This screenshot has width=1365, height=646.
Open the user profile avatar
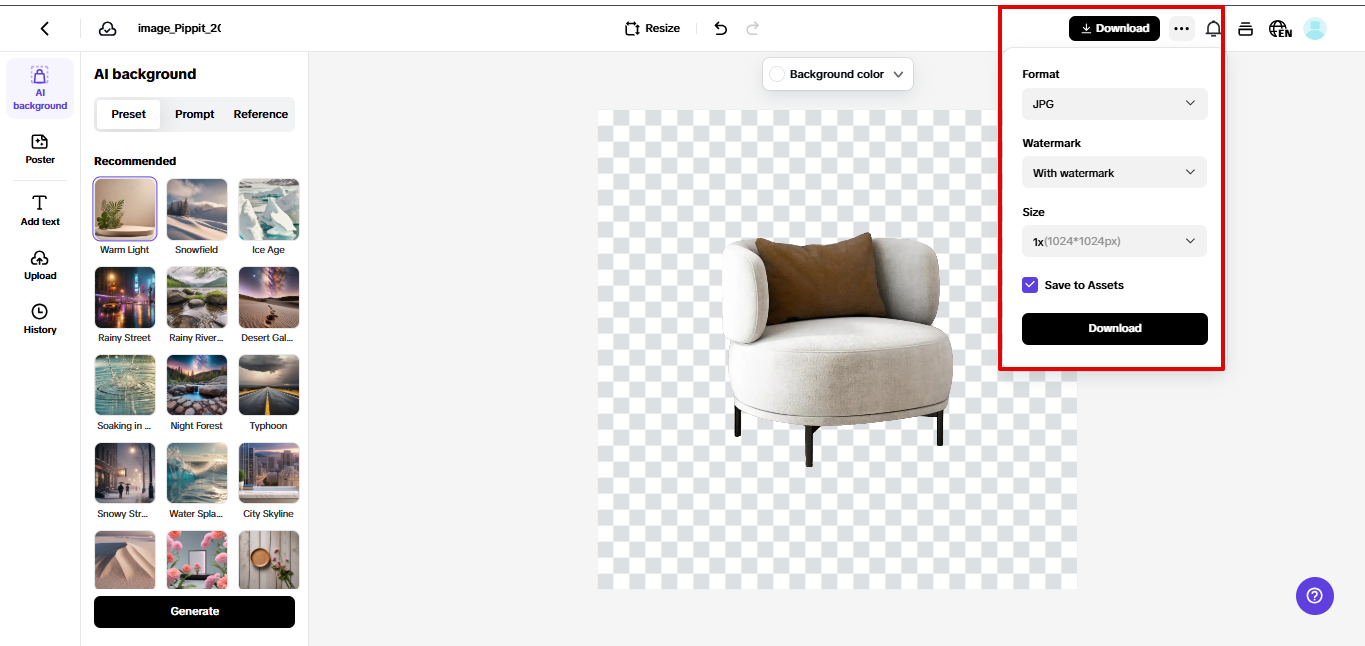(x=1315, y=29)
